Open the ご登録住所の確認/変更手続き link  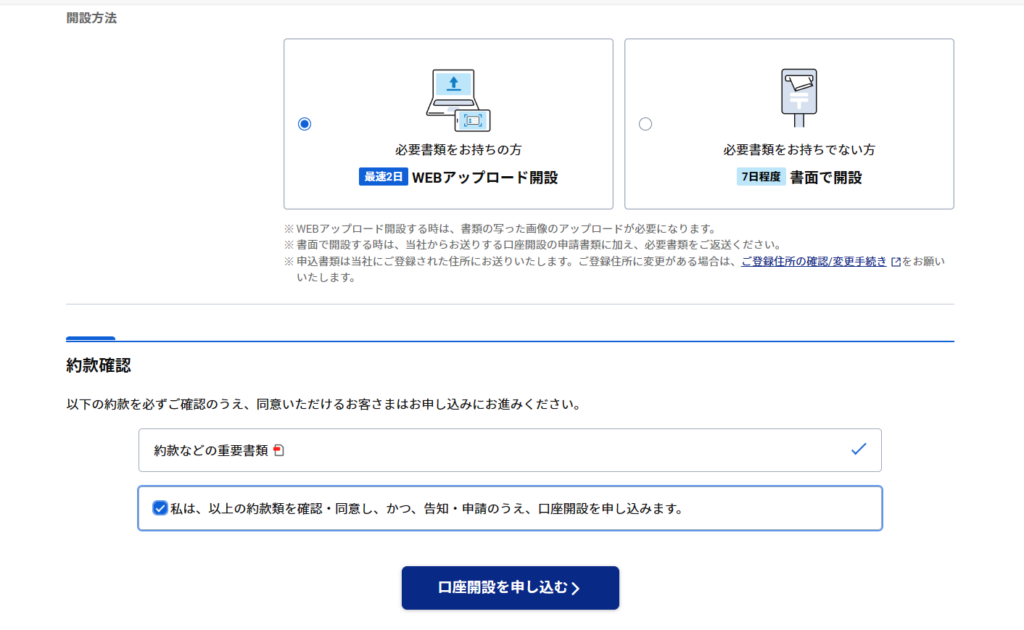(x=813, y=262)
